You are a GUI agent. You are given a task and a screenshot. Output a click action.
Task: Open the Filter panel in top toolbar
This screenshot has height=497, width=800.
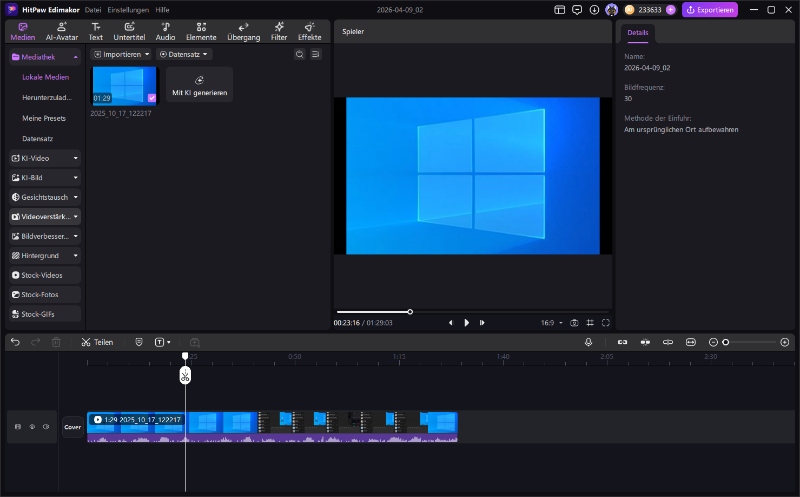(x=279, y=31)
